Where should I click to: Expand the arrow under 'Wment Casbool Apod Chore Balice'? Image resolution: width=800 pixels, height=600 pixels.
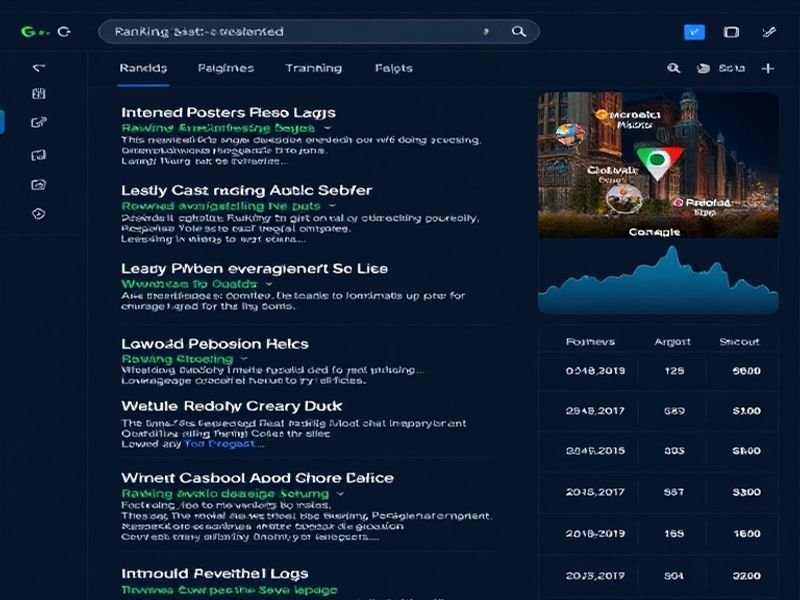click(341, 494)
